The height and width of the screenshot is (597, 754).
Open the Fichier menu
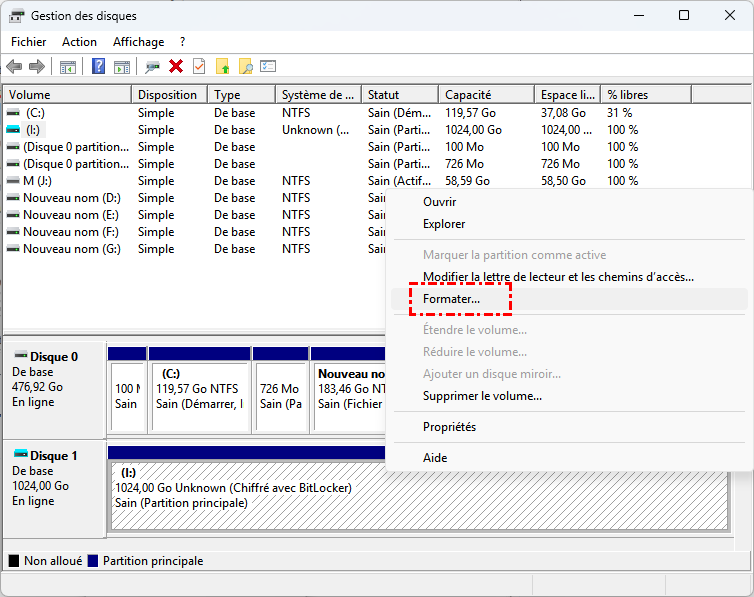(29, 42)
